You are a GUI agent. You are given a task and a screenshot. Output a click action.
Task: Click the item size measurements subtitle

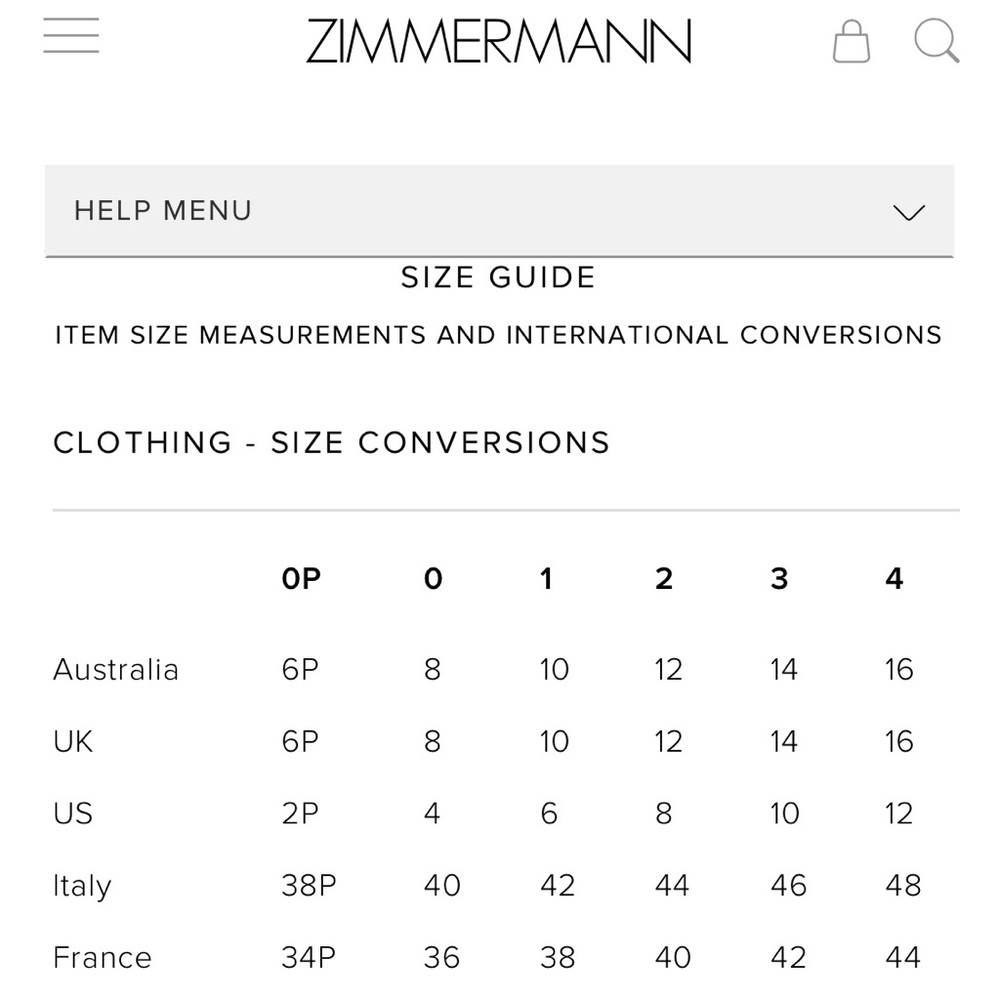click(499, 335)
